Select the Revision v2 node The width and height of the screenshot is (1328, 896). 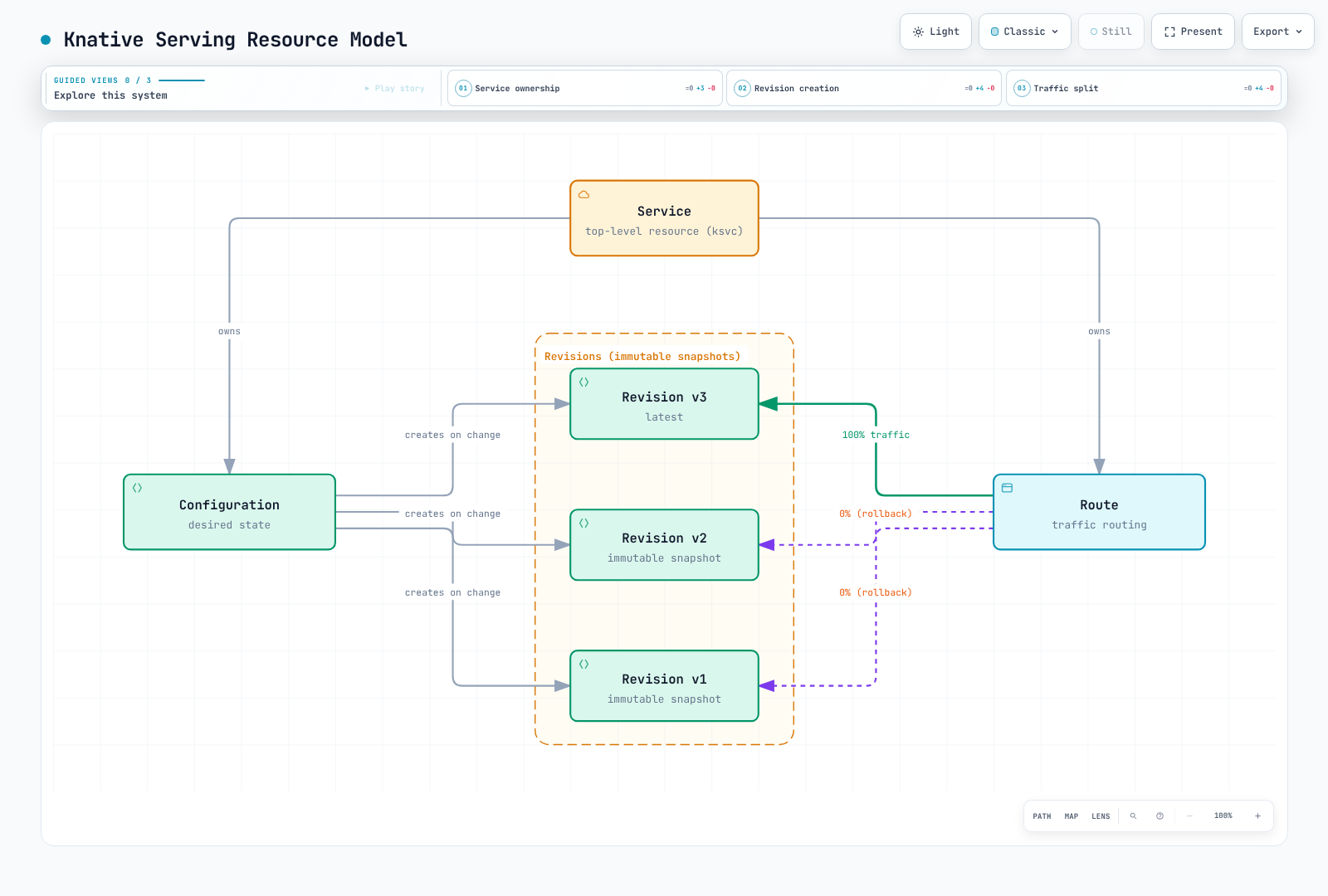[664, 545]
